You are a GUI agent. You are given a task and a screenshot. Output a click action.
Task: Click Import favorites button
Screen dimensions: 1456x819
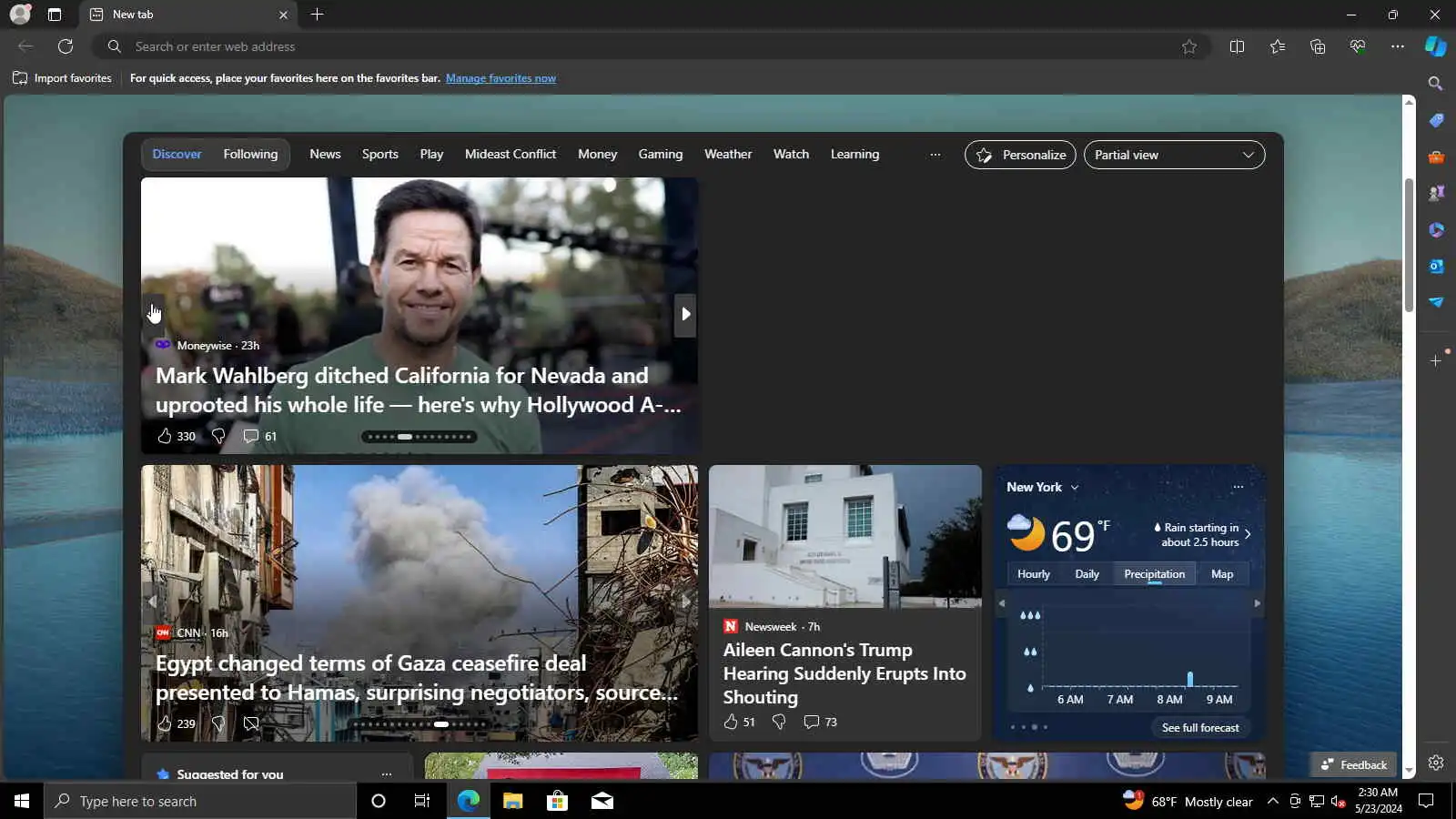tap(62, 78)
